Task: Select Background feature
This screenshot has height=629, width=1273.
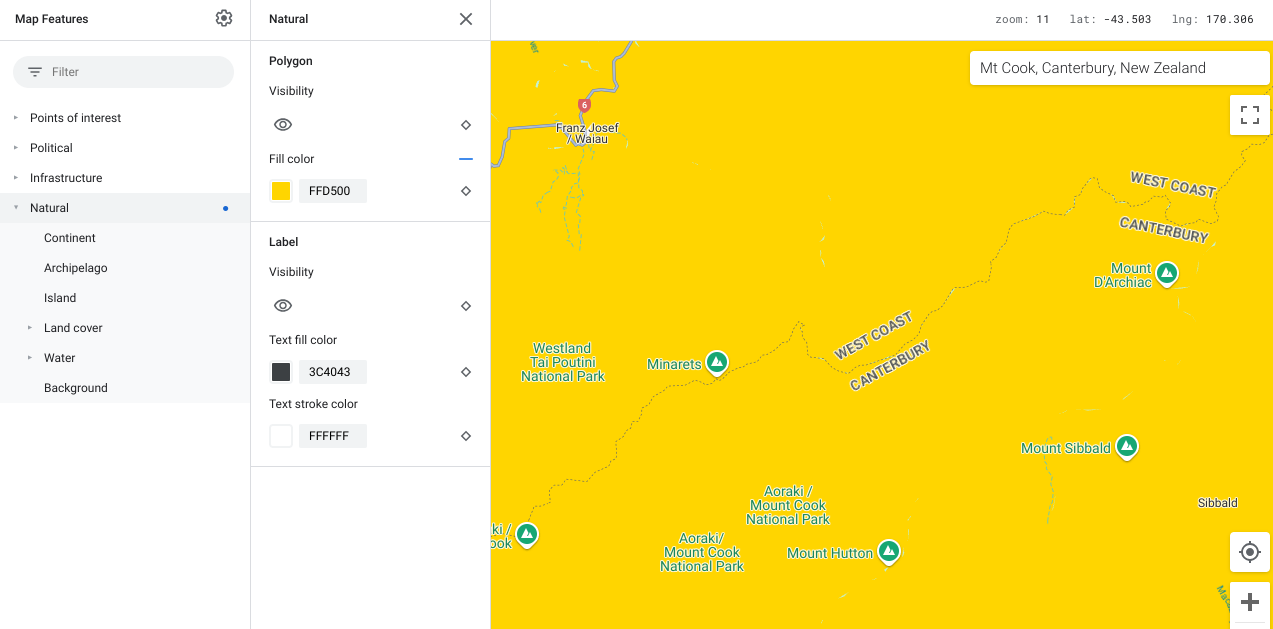Action: tap(76, 388)
